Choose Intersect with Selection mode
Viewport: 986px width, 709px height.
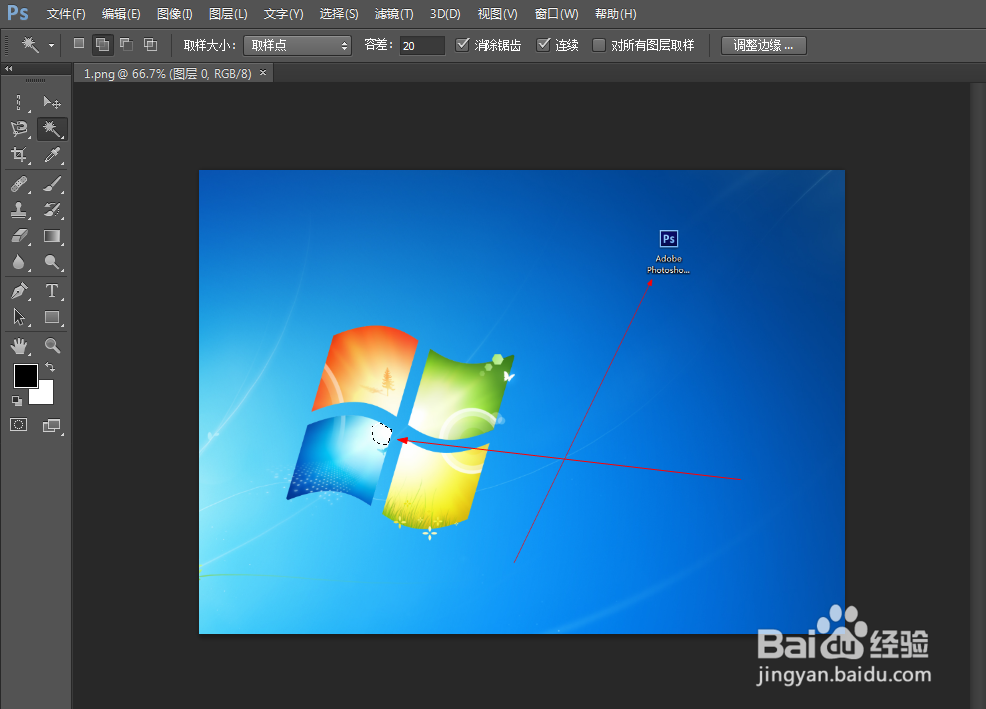150,44
